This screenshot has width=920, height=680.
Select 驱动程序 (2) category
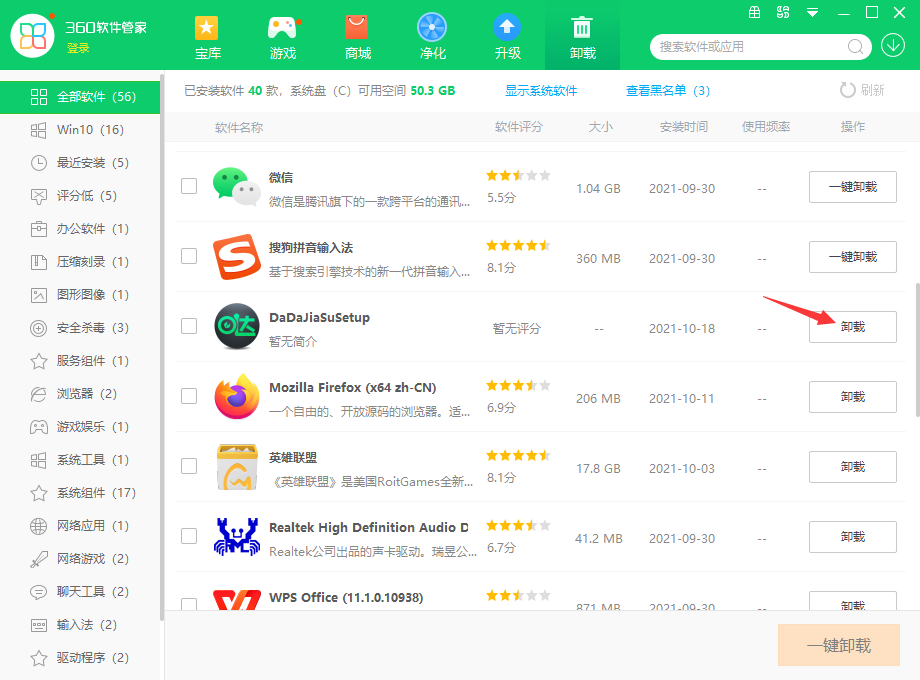(80, 658)
